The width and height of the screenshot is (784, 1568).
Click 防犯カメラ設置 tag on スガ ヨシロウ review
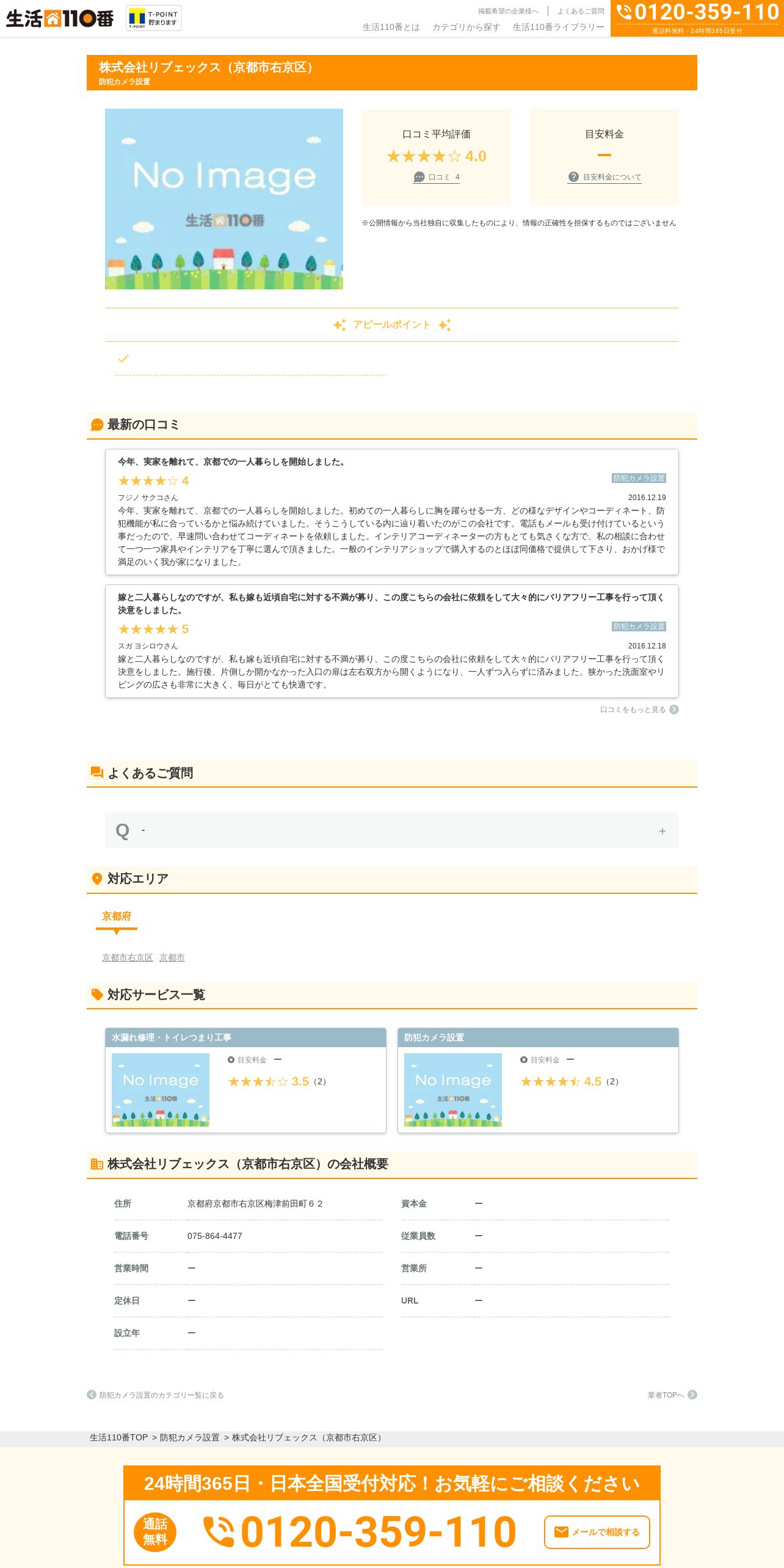(x=639, y=626)
